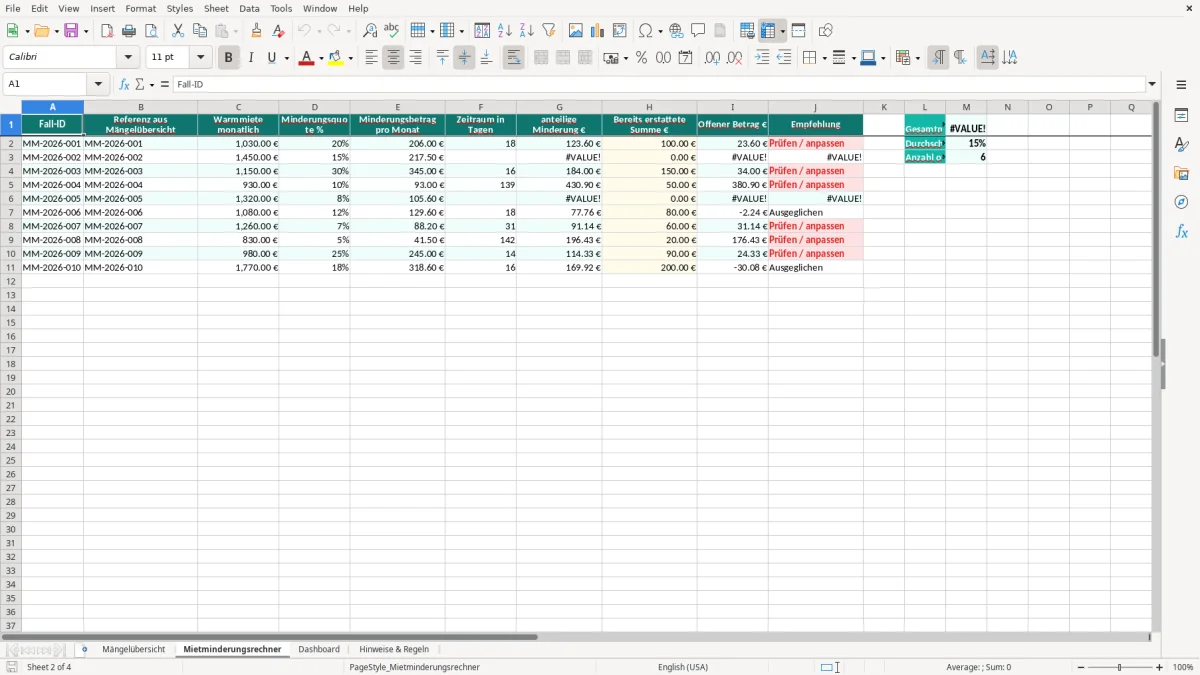Screen dimensions: 1200x675
Task: Open the Function Wizard fx icon
Action: click(124, 85)
